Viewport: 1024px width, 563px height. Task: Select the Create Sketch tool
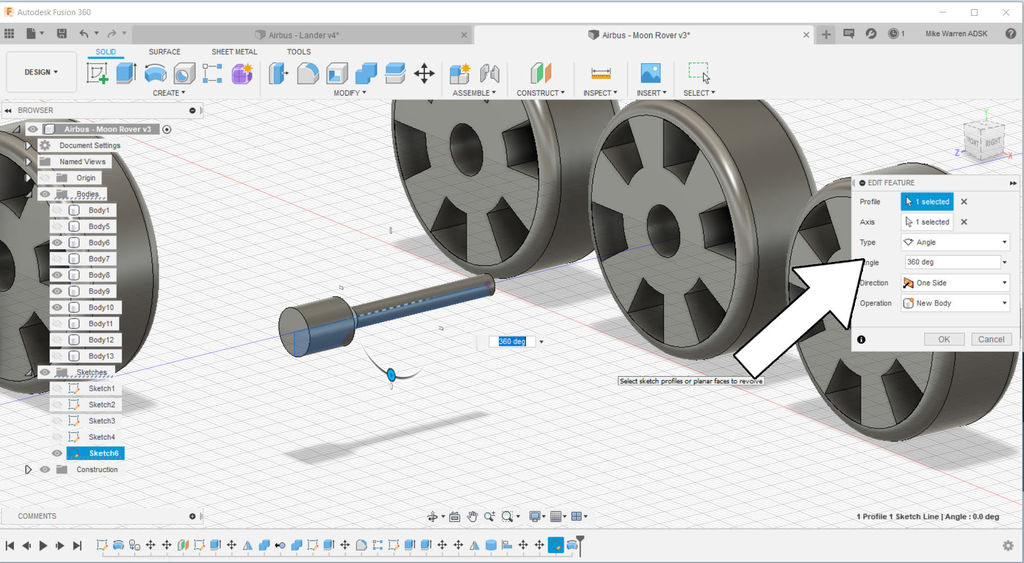(x=97, y=72)
